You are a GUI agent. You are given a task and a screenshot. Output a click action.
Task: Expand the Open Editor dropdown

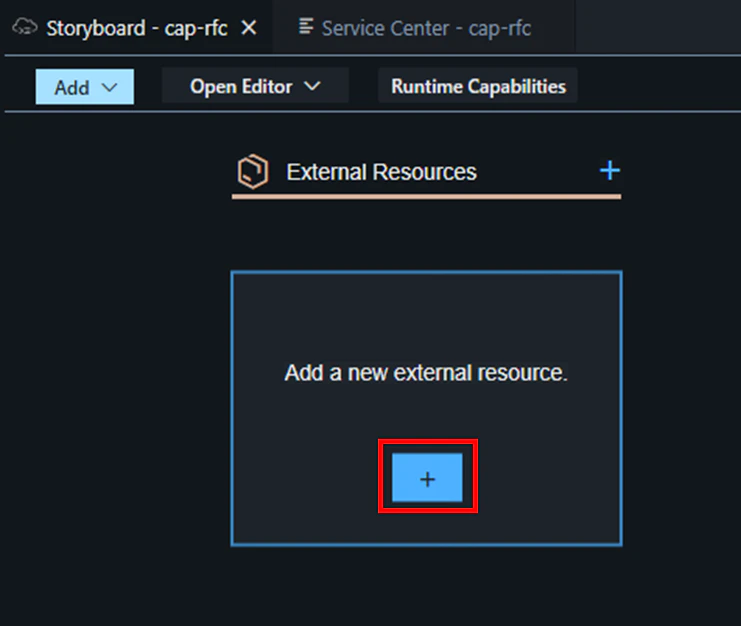pyautogui.click(x=255, y=86)
